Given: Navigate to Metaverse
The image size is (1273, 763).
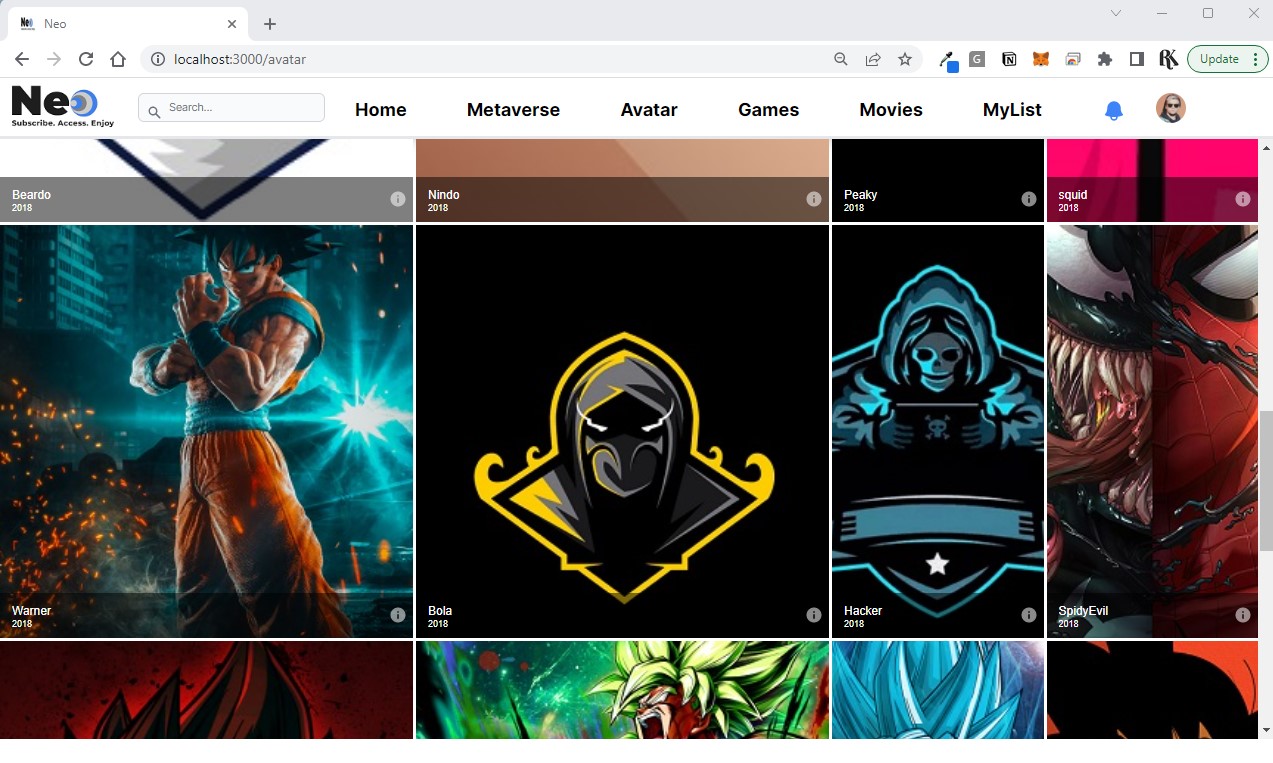Looking at the screenshot, I should [x=513, y=110].
